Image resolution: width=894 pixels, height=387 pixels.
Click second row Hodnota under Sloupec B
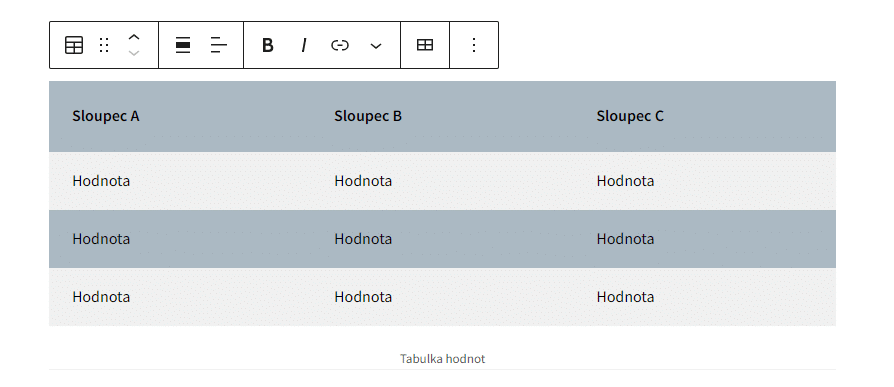[363, 239]
